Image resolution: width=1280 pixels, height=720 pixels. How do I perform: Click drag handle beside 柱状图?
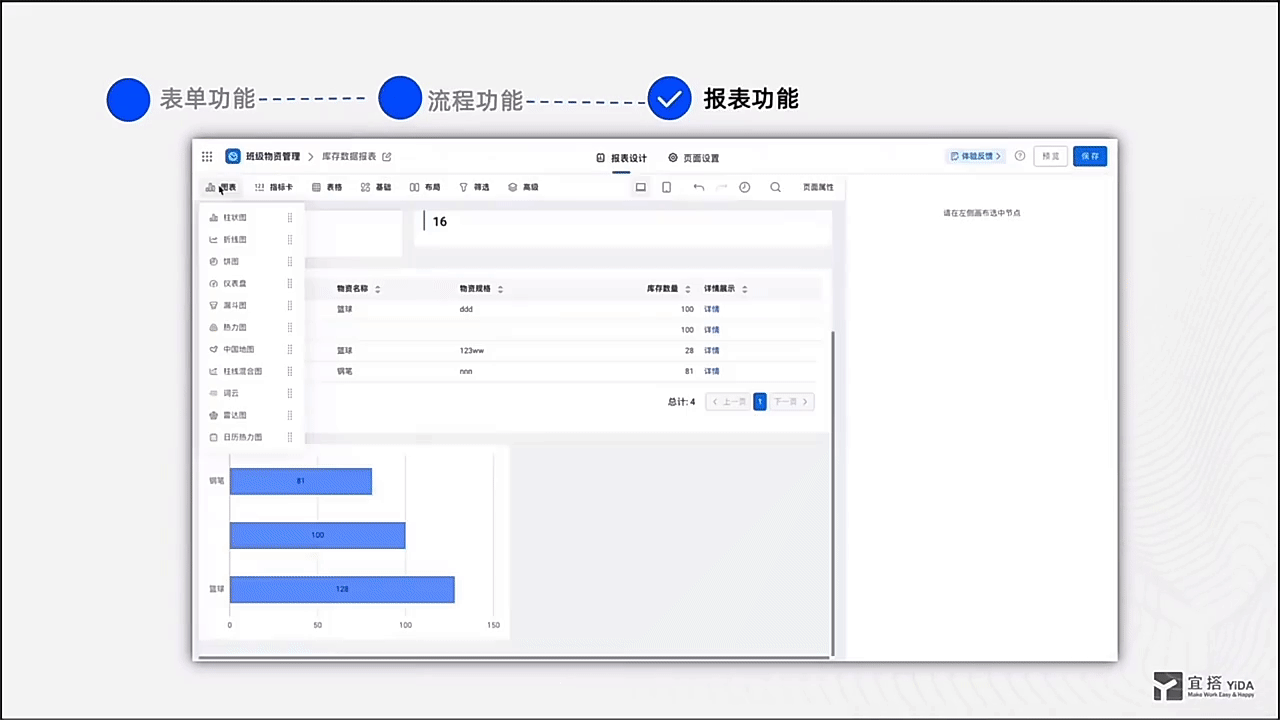pyautogui.click(x=290, y=218)
